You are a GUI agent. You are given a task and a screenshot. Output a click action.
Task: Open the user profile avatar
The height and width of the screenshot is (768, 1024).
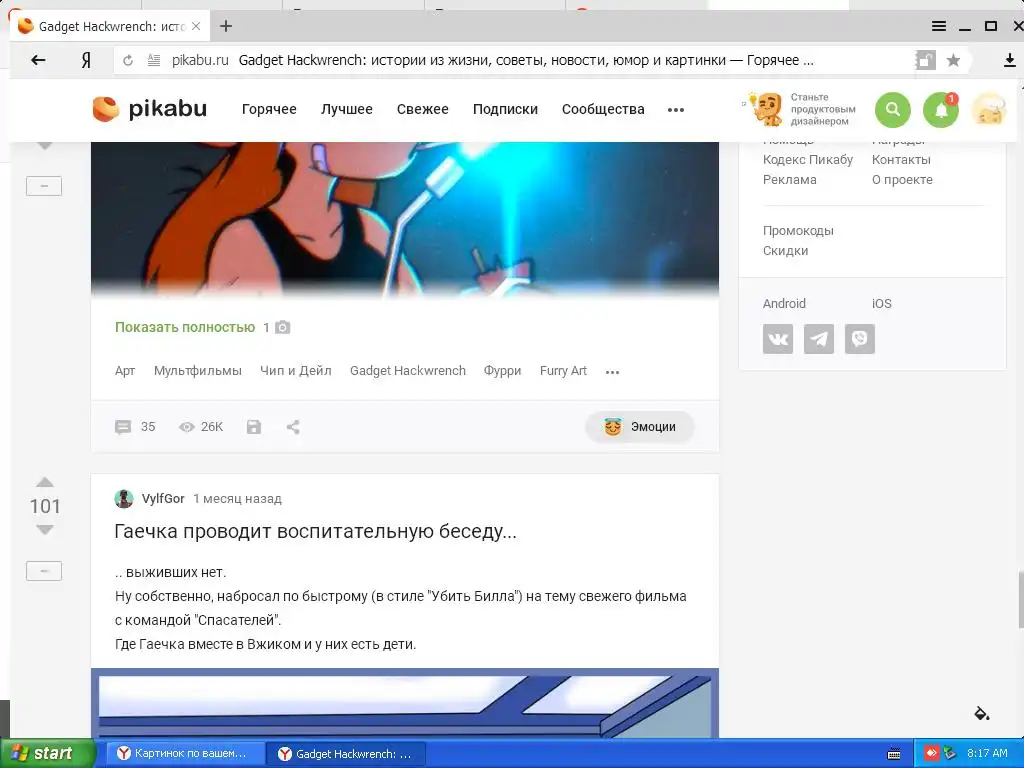[x=989, y=110]
